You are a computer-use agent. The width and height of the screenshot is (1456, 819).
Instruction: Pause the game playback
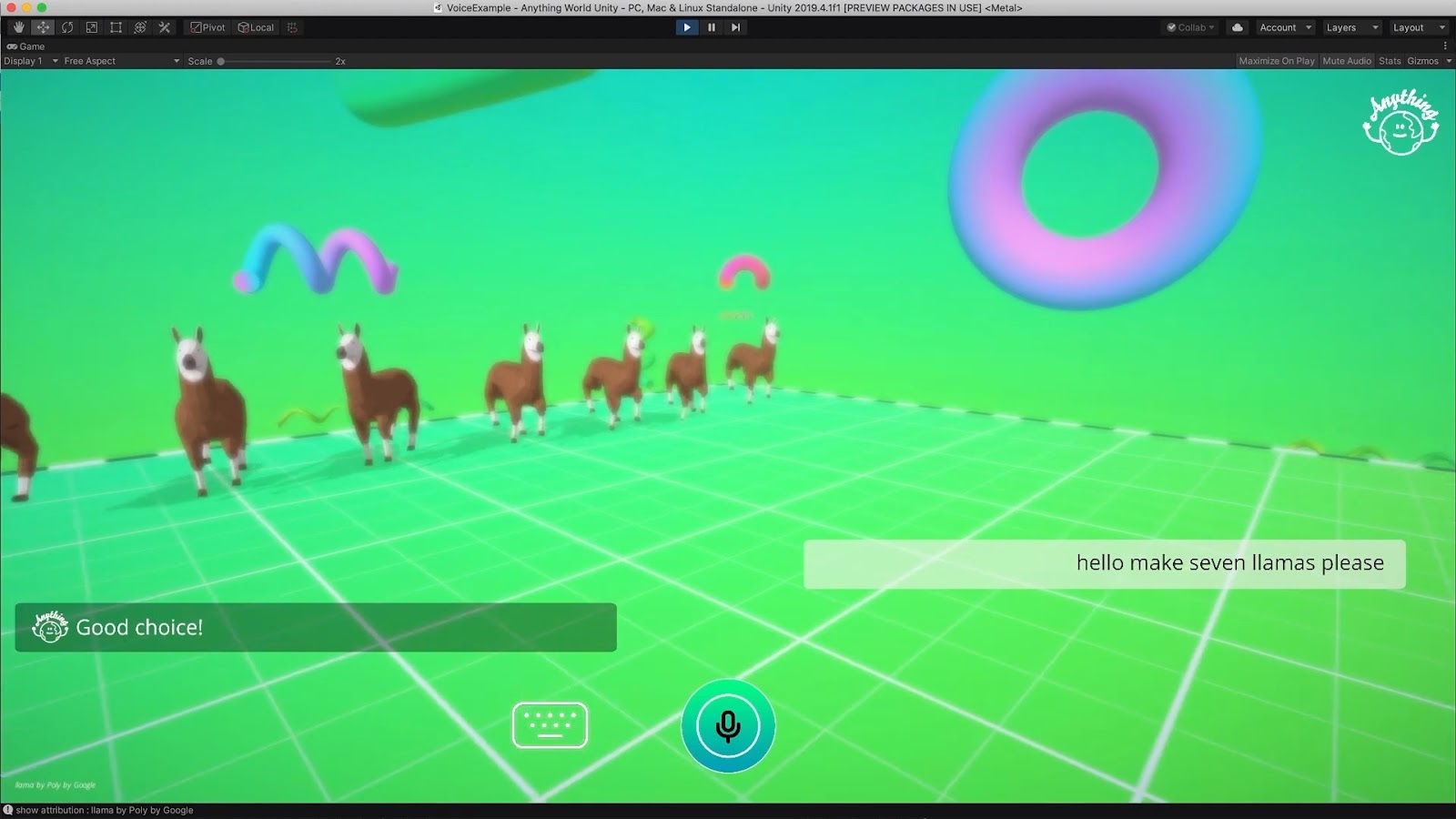pos(712,27)
